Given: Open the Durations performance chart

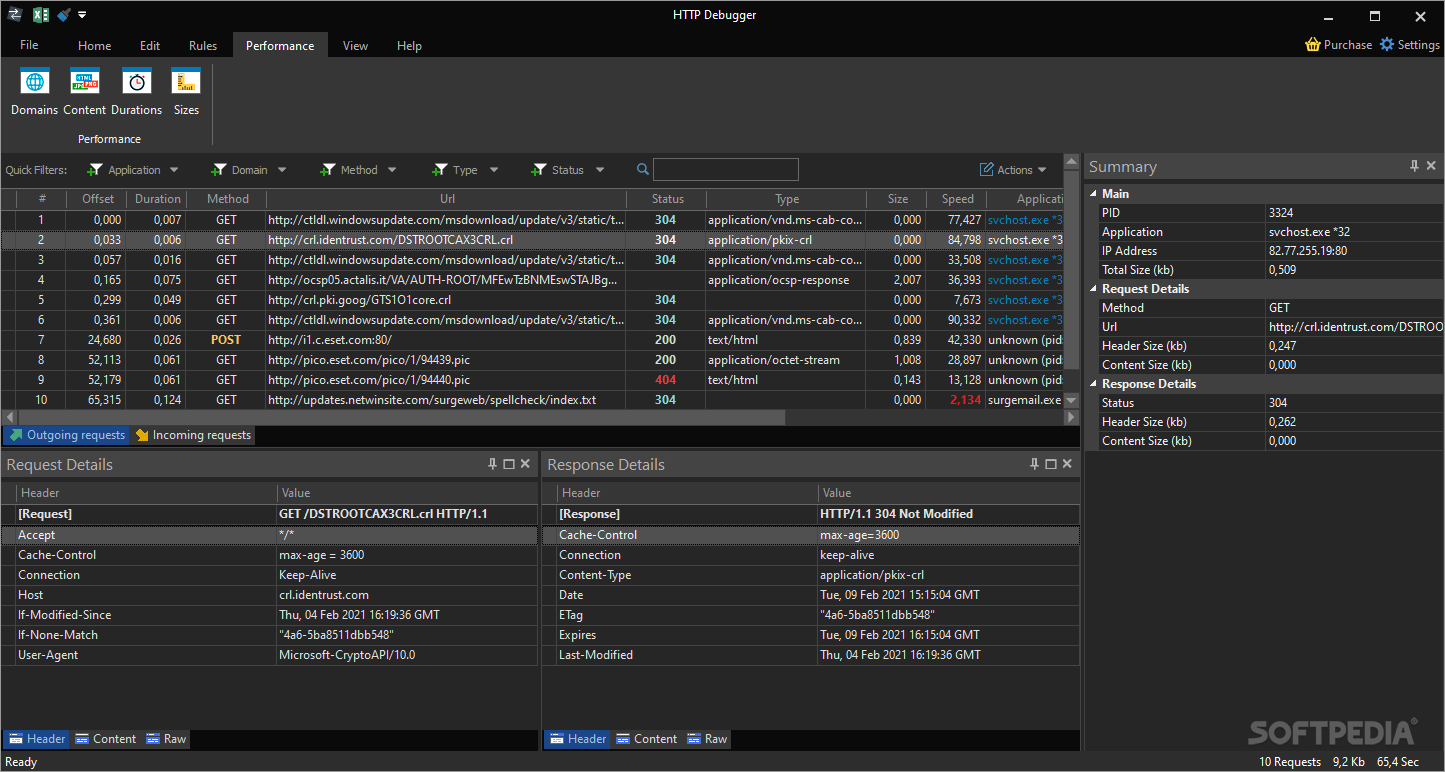Looking at the screenshot, I should [x=136, y=92].
